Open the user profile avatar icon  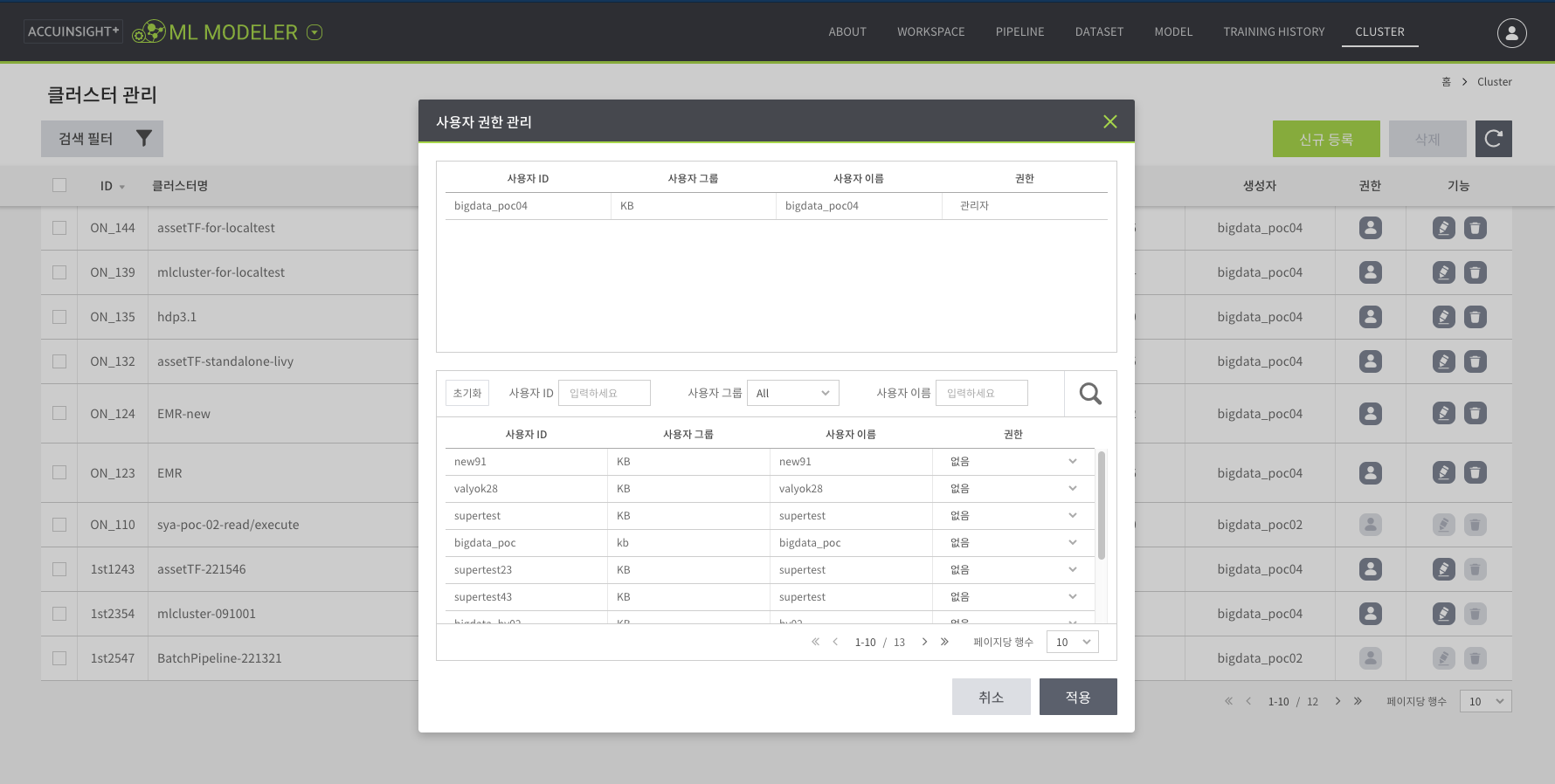[1512, 32]
